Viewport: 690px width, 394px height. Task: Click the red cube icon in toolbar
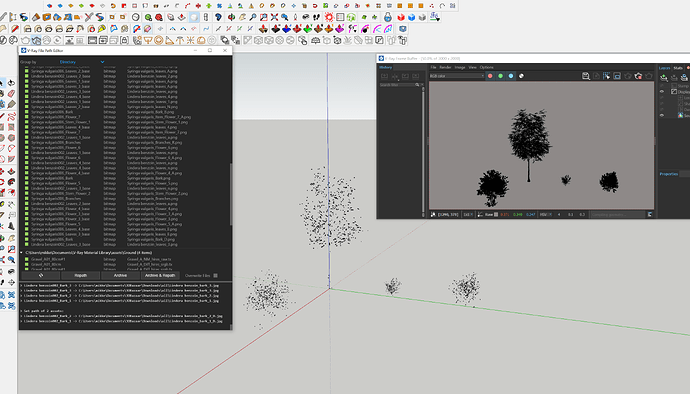(401, 17)
